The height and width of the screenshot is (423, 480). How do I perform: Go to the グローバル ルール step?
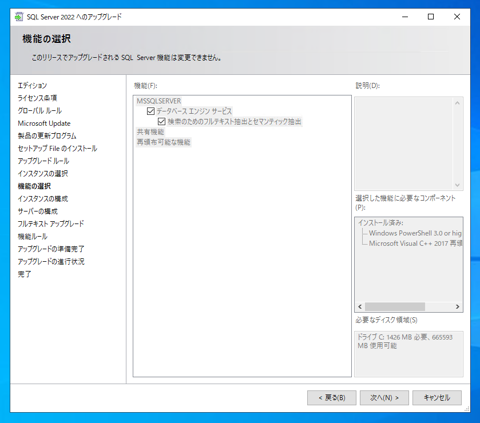[x=40, y=111]
